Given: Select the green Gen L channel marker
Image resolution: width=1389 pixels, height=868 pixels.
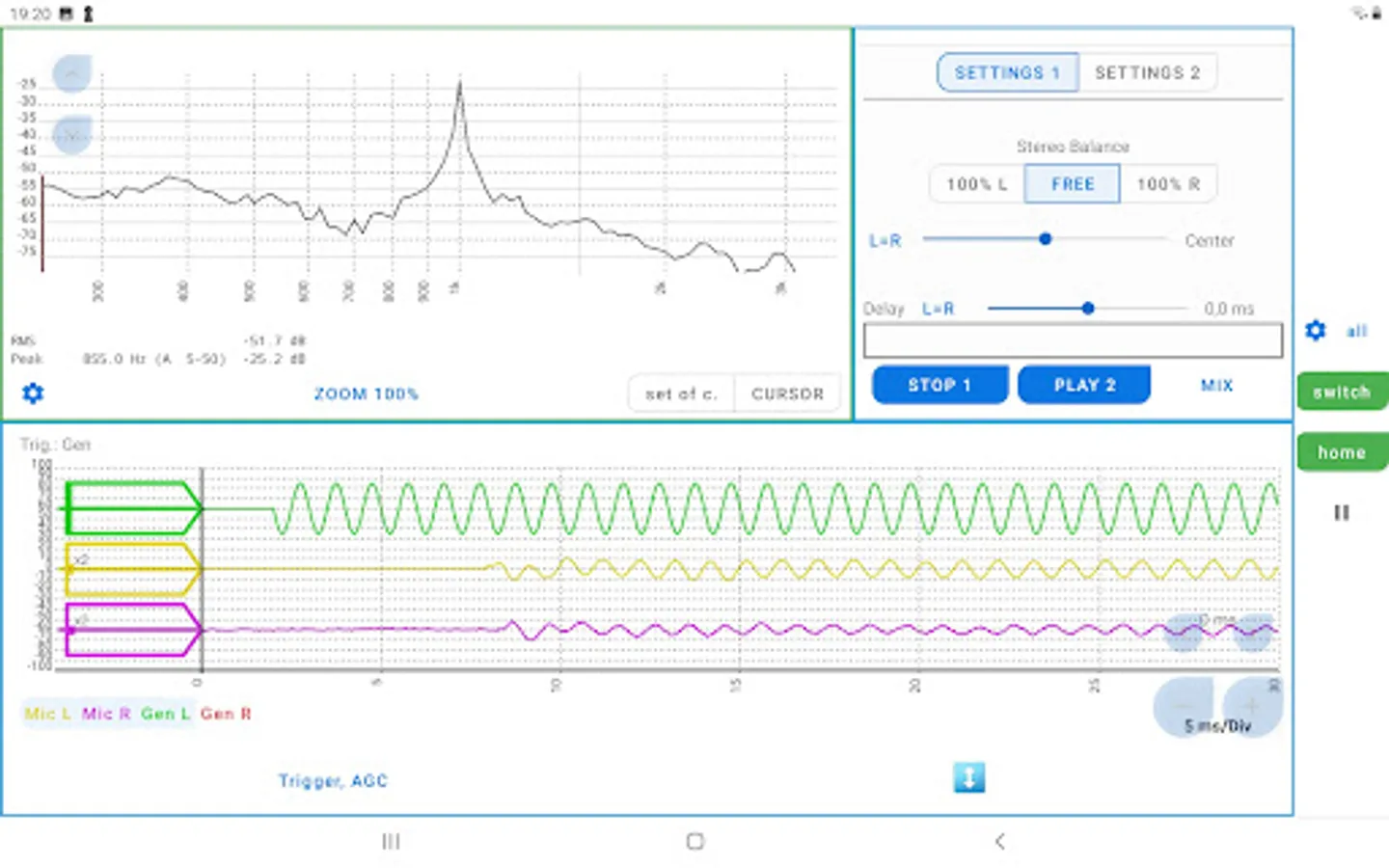Looking at the screenshot, I should [x=132, y=508].
